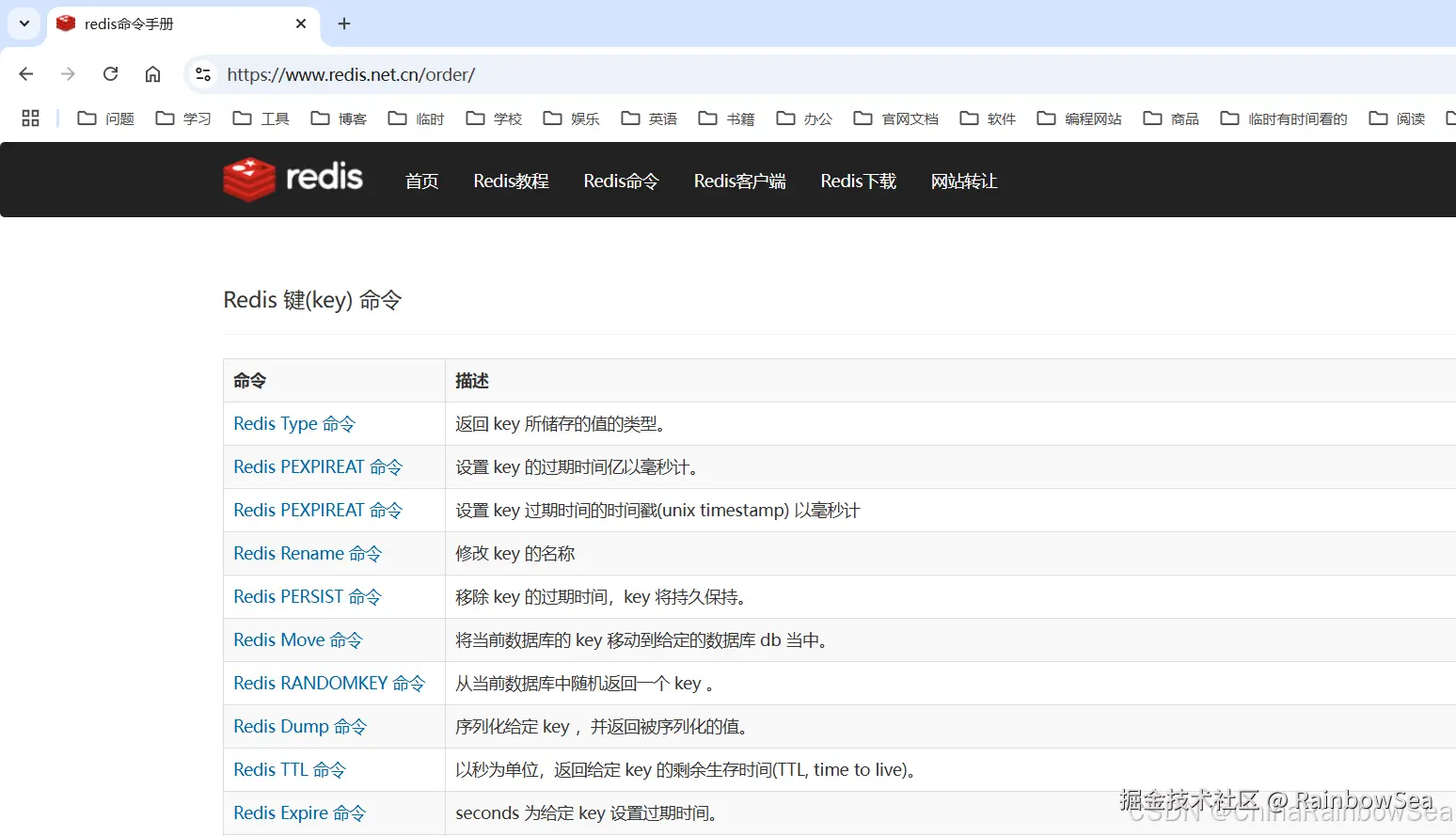This screenshot has width=1456, height=836.
Task: Click the Redis 键(key) 命令 heading
Action: pyautogui.click(x=312, y=300)
